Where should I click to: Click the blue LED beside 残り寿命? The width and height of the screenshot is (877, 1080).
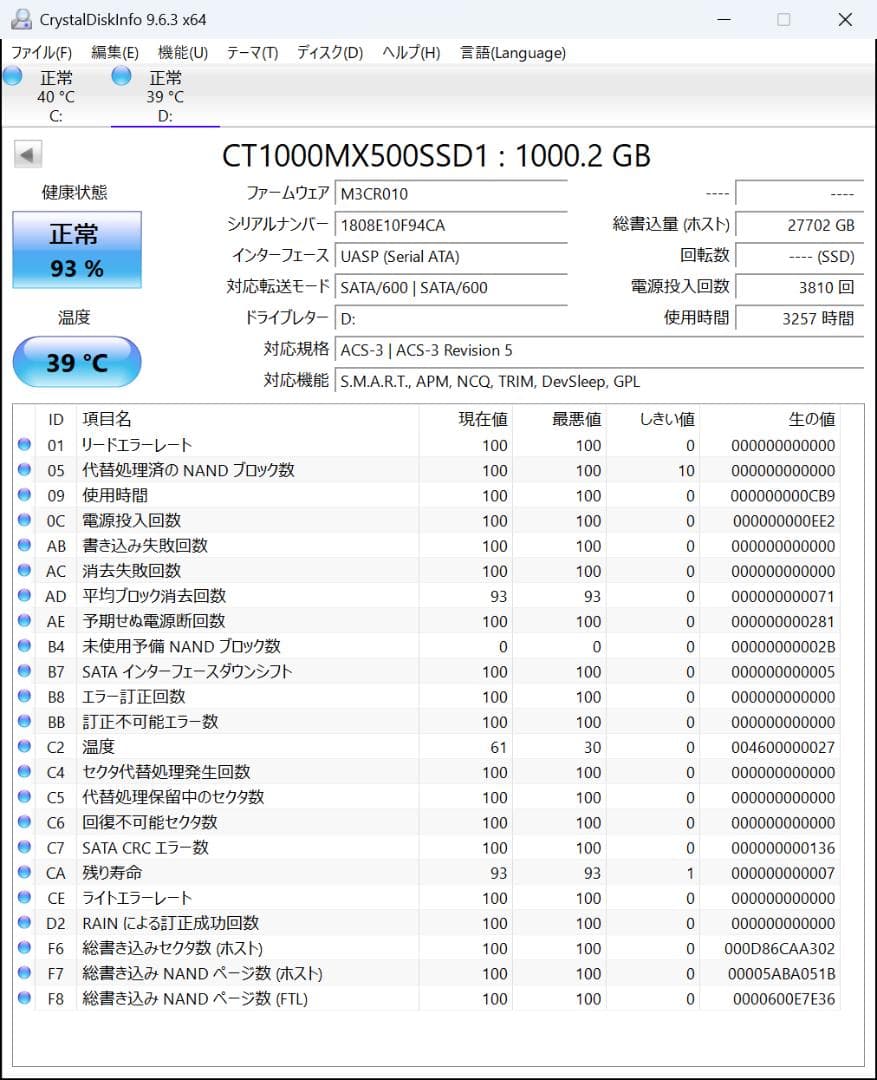click(x=24, y=873)
